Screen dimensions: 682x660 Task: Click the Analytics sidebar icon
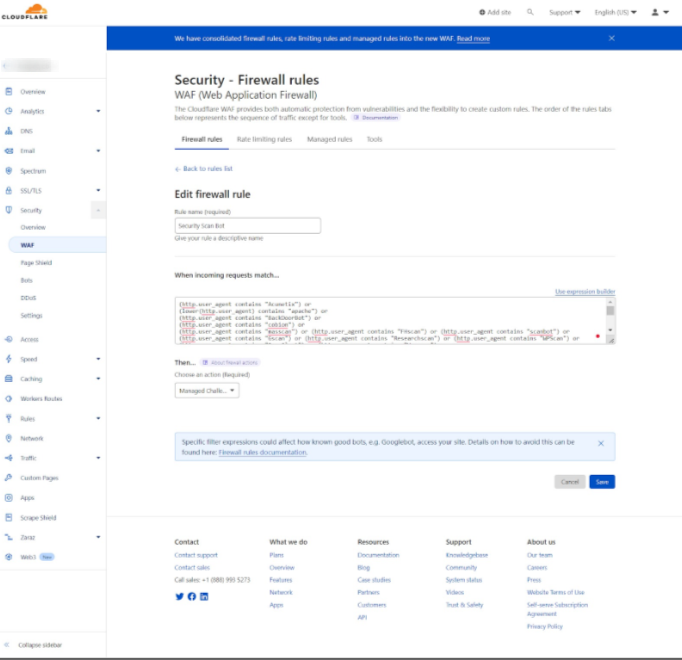(9, 111)
